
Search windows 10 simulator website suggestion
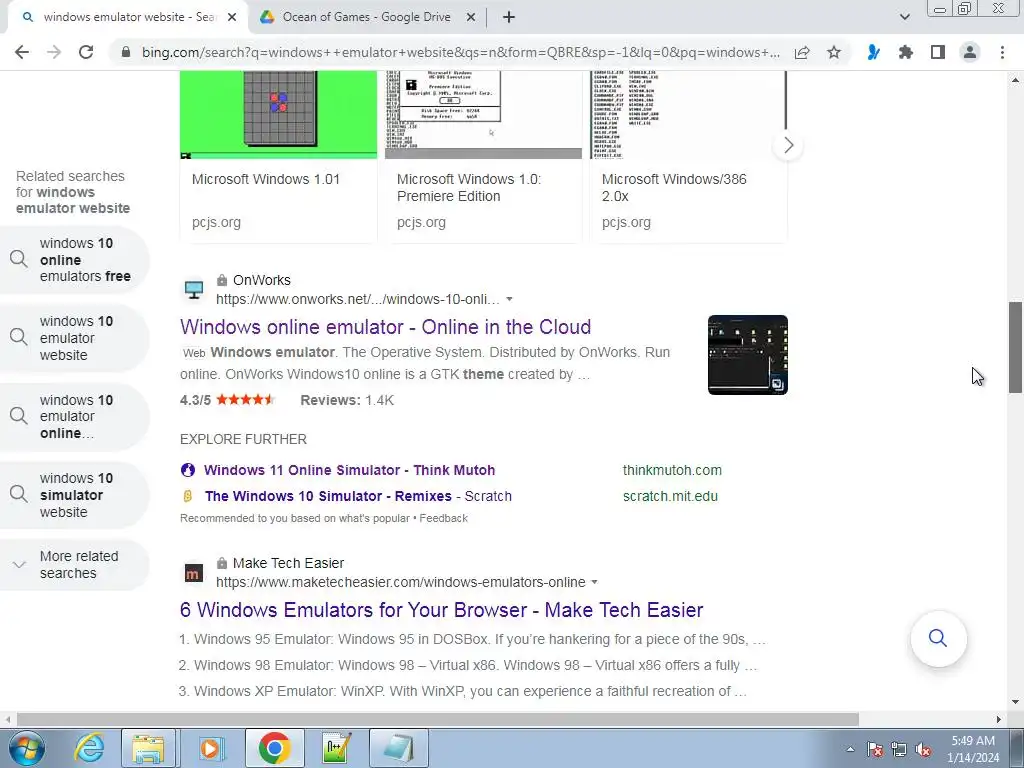coord(74,495)
